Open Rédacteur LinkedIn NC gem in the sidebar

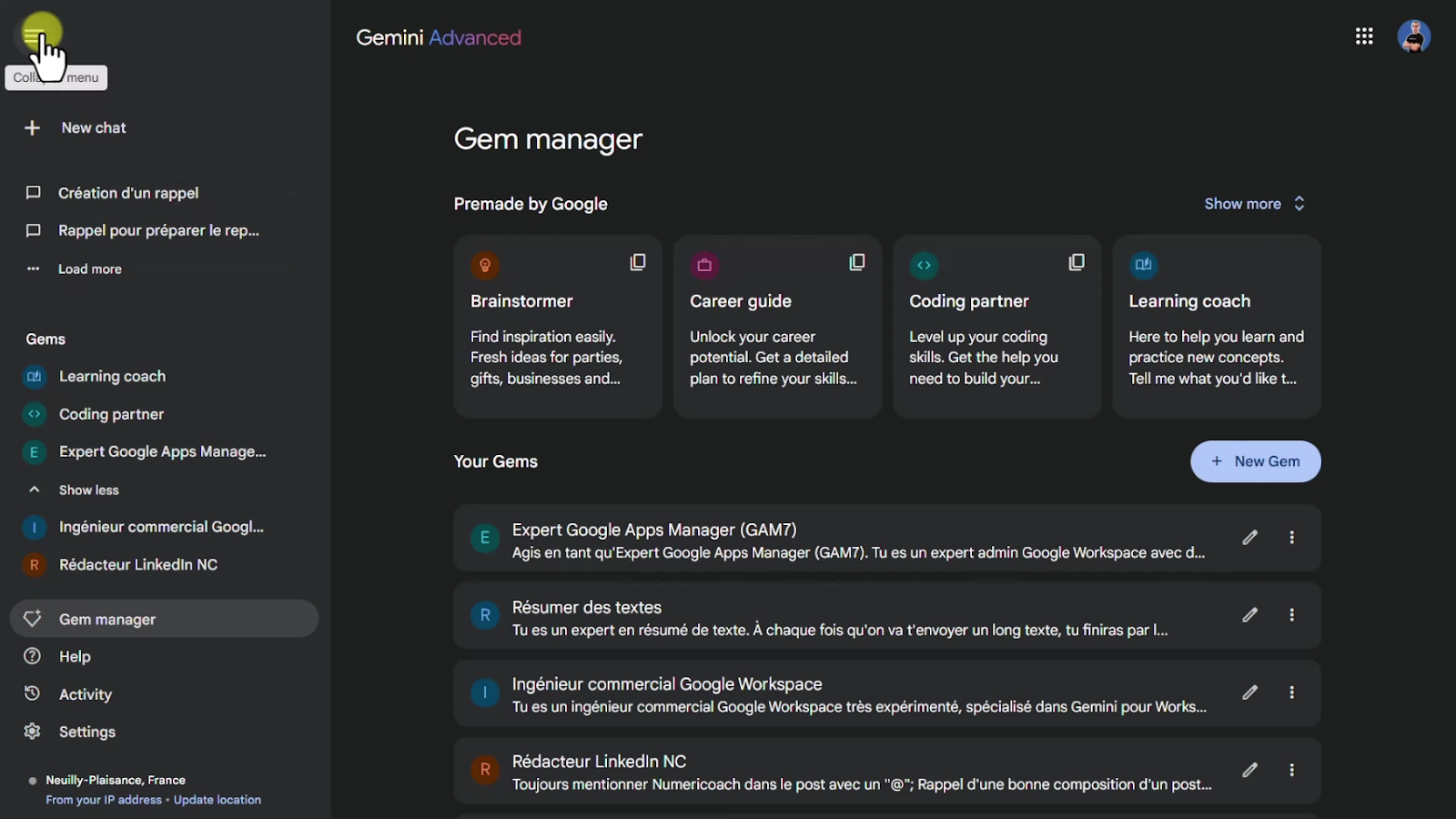click(138, 565)
